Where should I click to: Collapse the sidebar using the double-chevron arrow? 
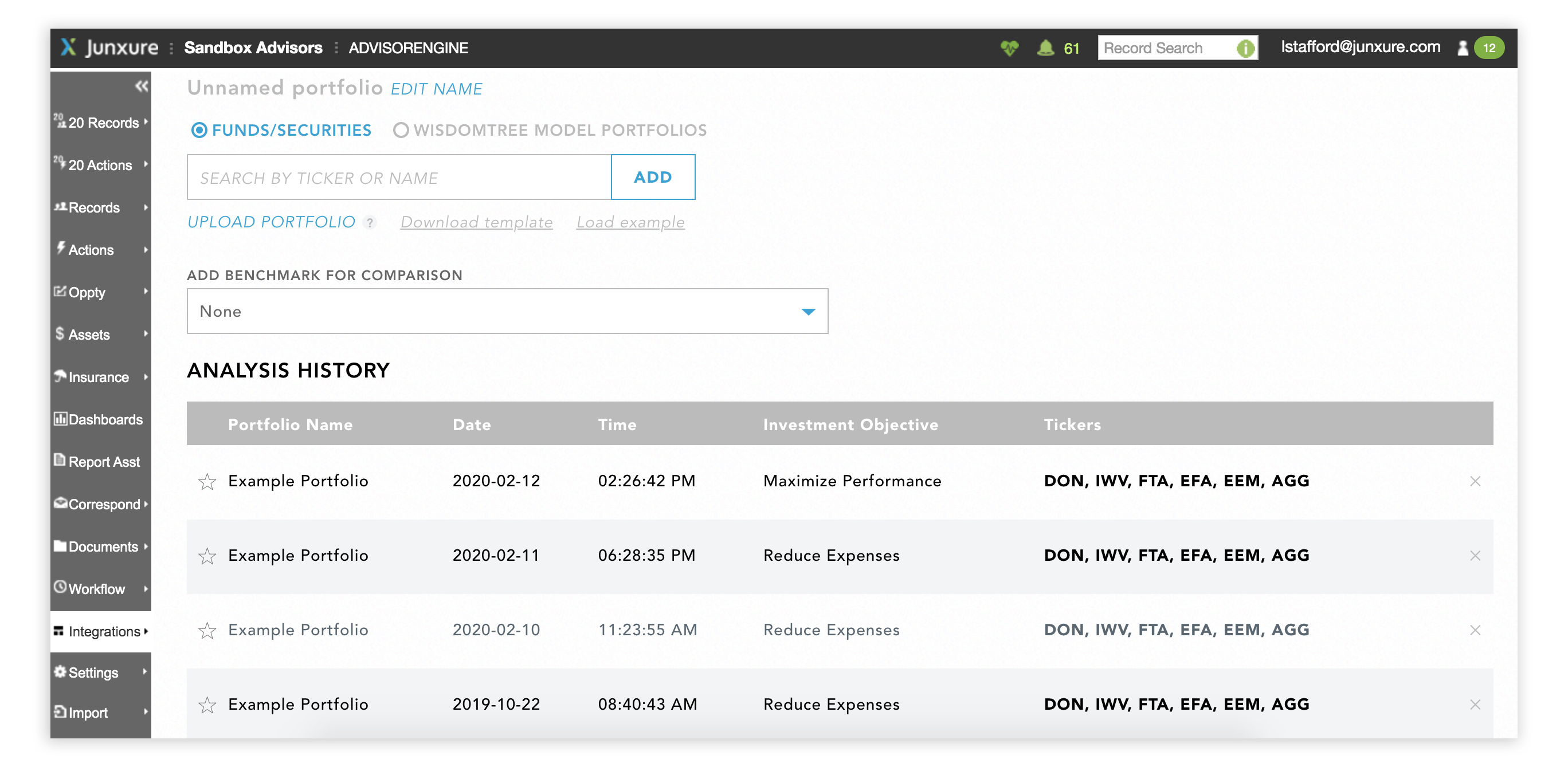(x=140, y=86)
